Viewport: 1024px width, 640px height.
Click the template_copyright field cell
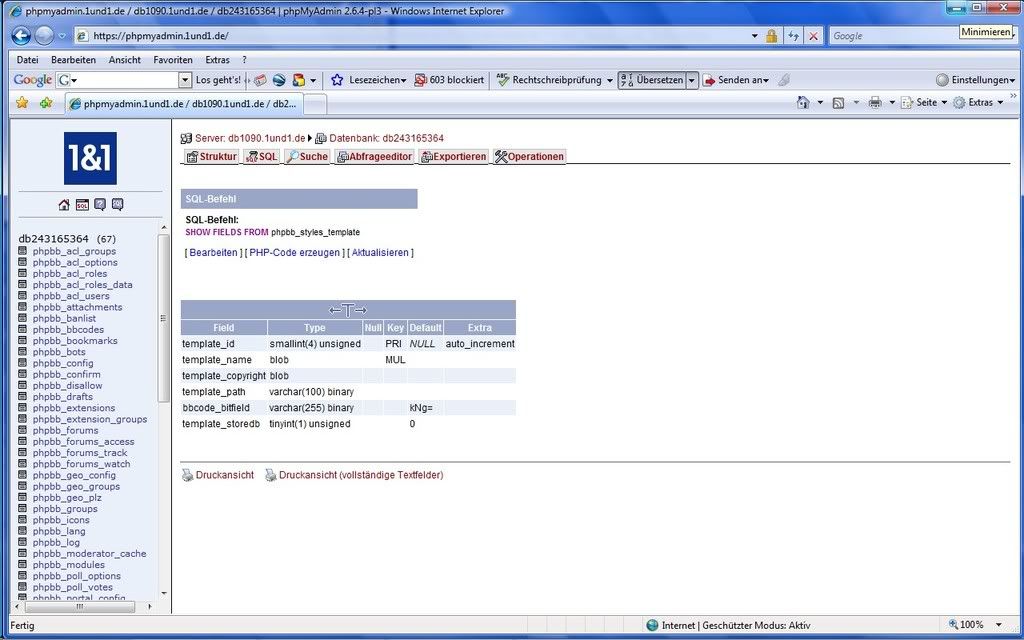[223, 376]
